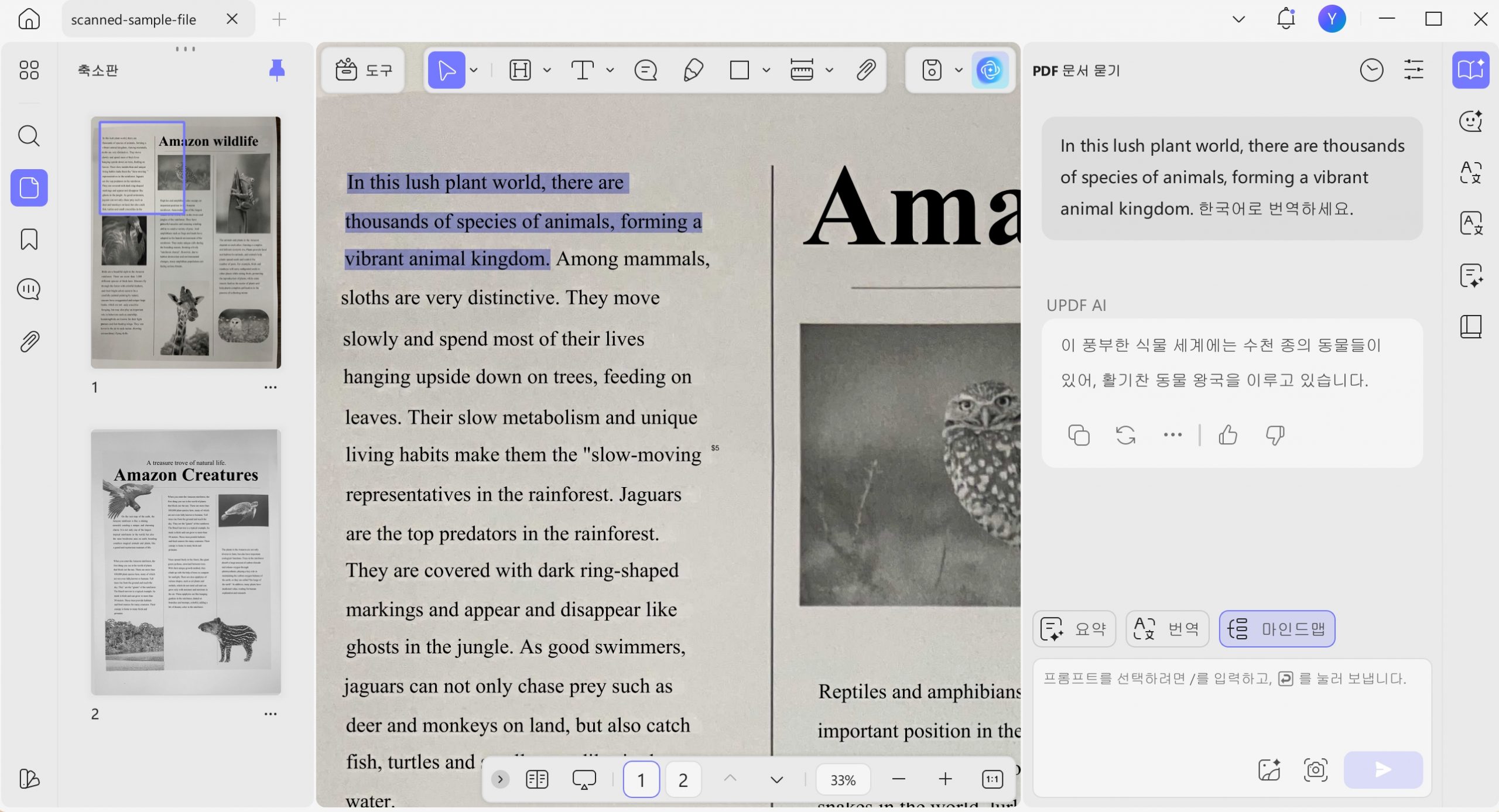Open the 도구 tools menu
This screenshot has width=1499, height=812.
363,70
